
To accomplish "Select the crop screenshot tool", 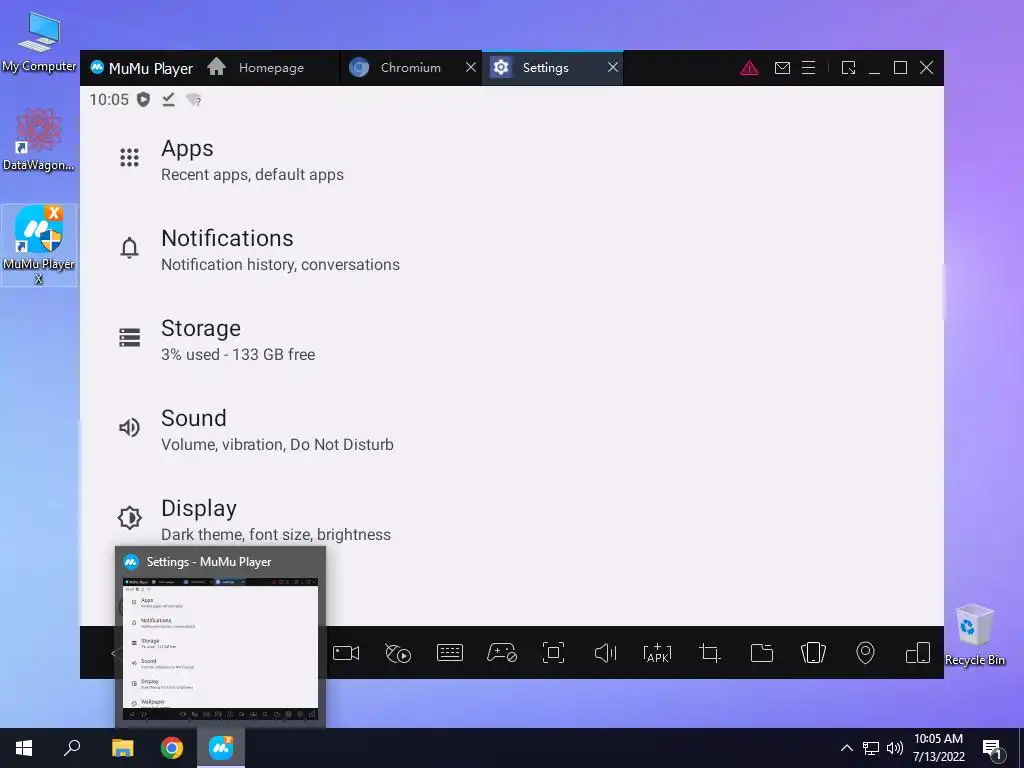I will coord(709,652).
